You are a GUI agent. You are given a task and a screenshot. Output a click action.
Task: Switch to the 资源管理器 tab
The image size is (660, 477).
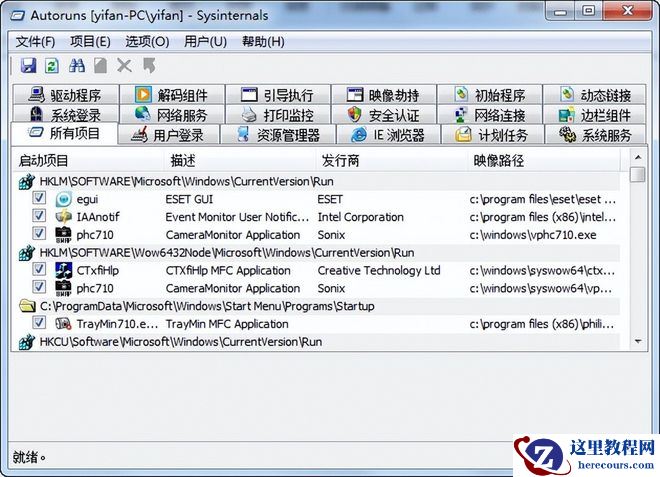[278, 135]
